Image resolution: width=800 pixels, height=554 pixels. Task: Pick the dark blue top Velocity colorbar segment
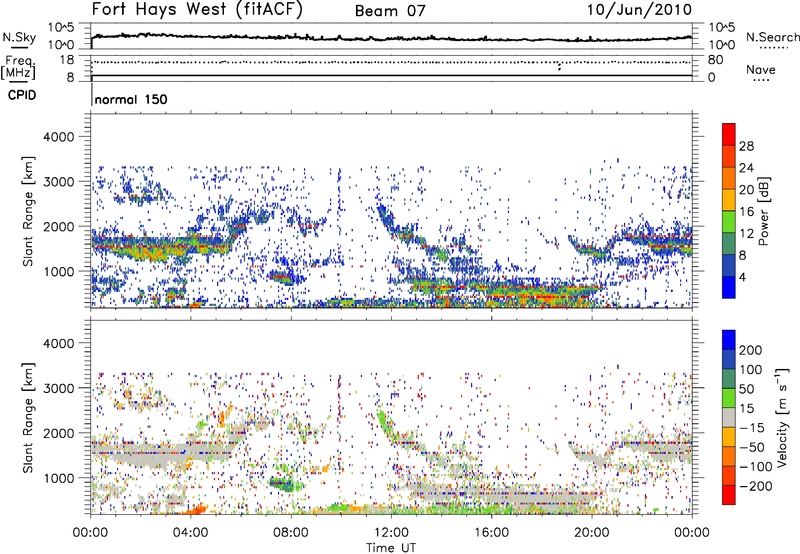(x=729, y=340)
